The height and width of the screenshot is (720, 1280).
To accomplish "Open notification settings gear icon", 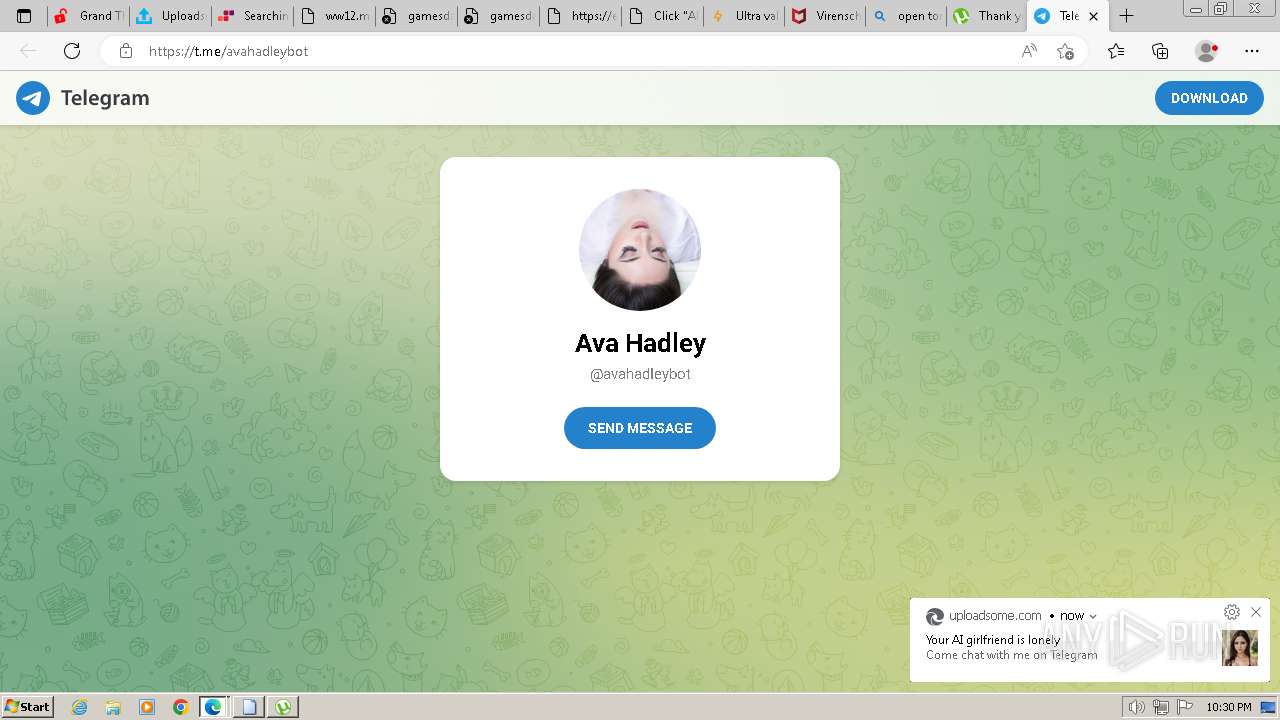I will coord(1232,612).
